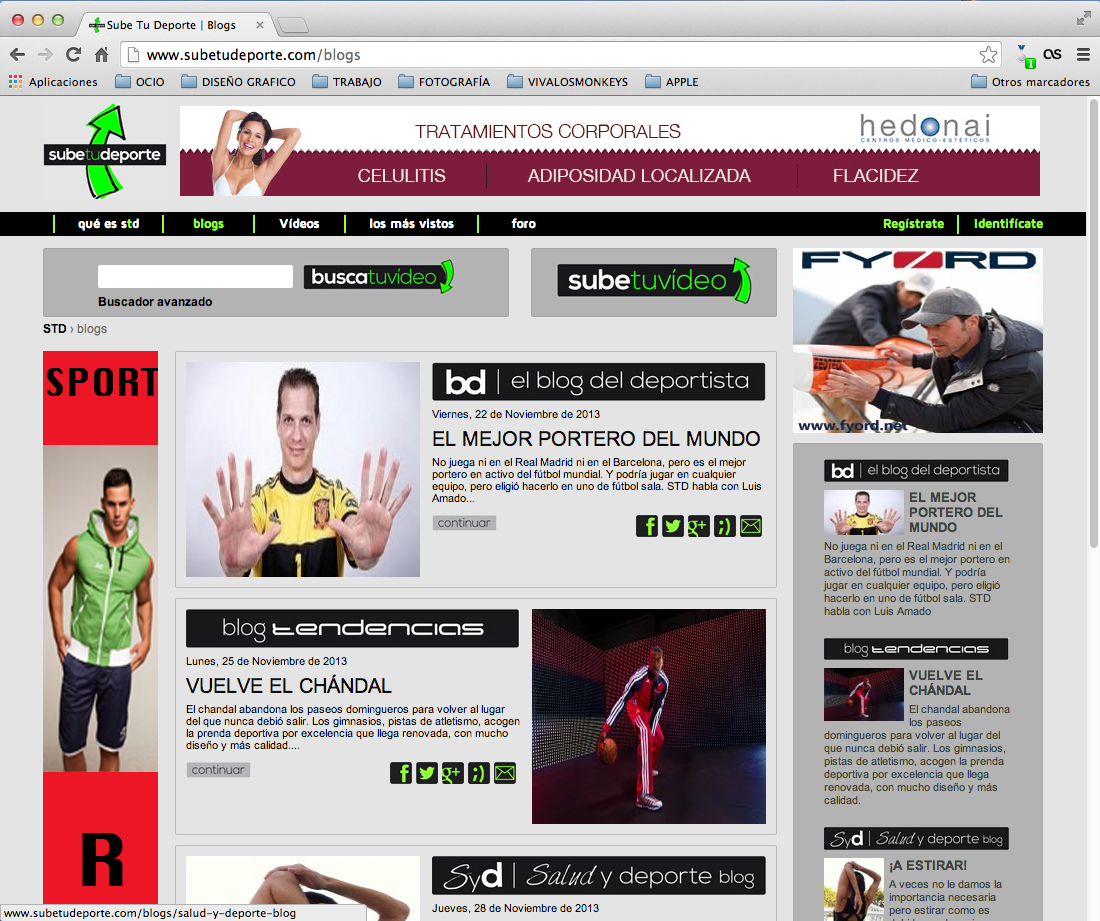Open the APPLE bookmarks folder
1100x921 pixels.
(x=671, y=82)
